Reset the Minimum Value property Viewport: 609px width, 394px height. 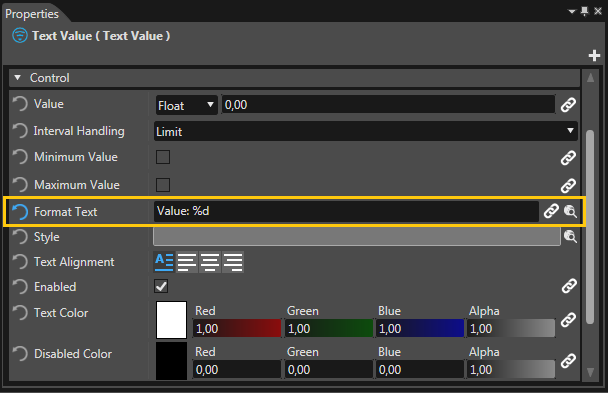[x=20, y=157]
